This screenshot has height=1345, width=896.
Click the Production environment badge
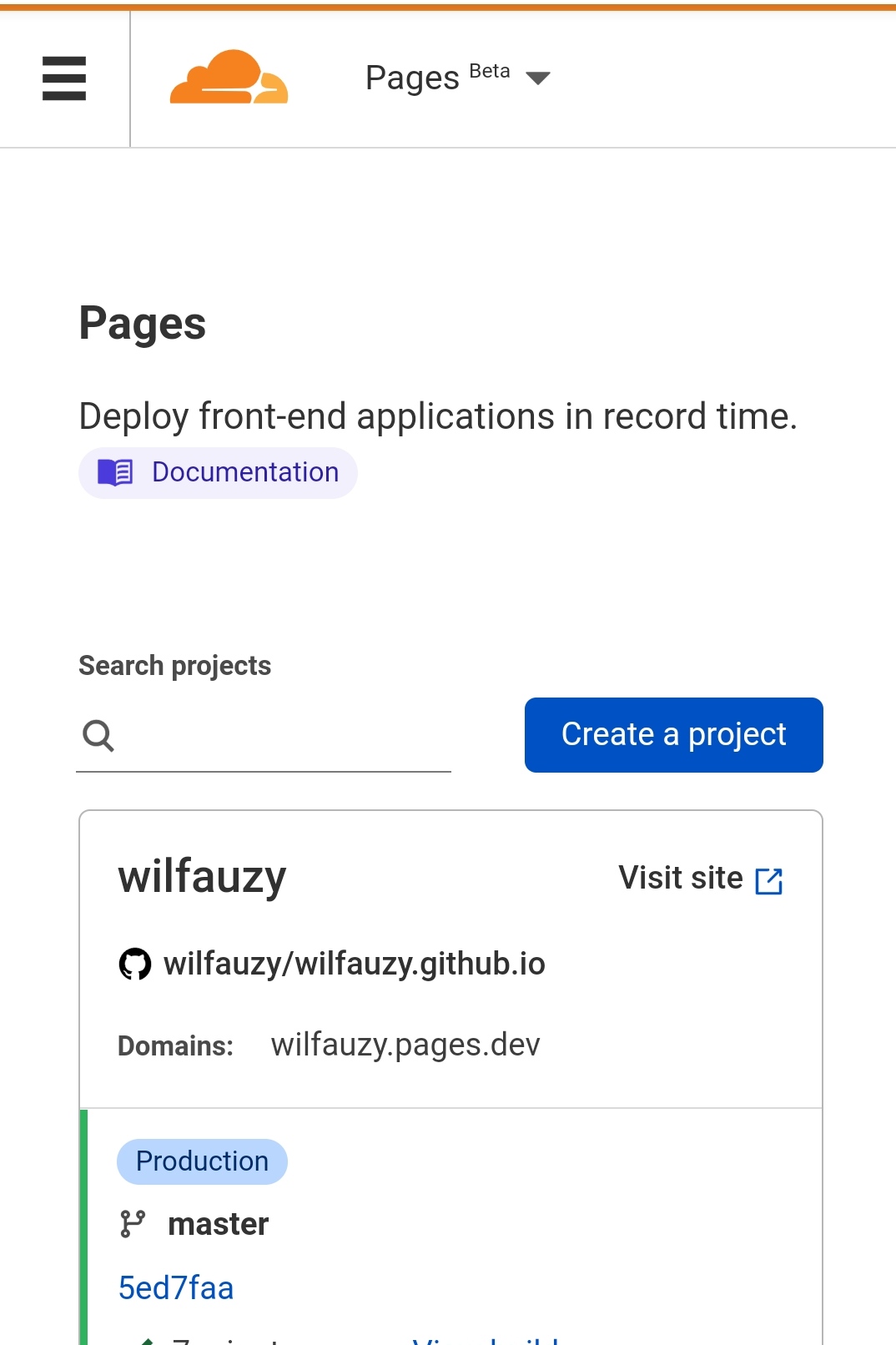pos(202,1161)
